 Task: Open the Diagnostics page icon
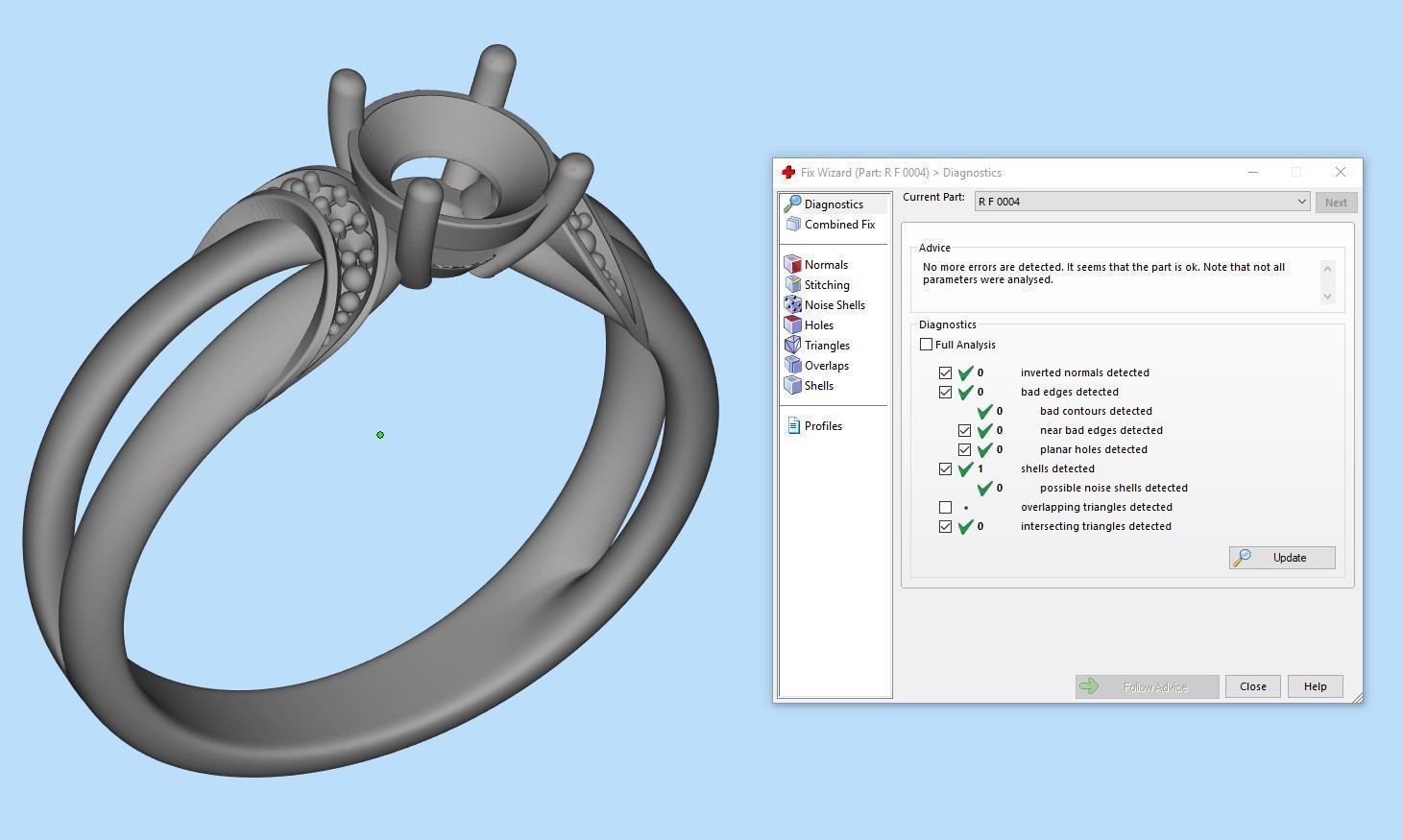click(x=792, y=204)
